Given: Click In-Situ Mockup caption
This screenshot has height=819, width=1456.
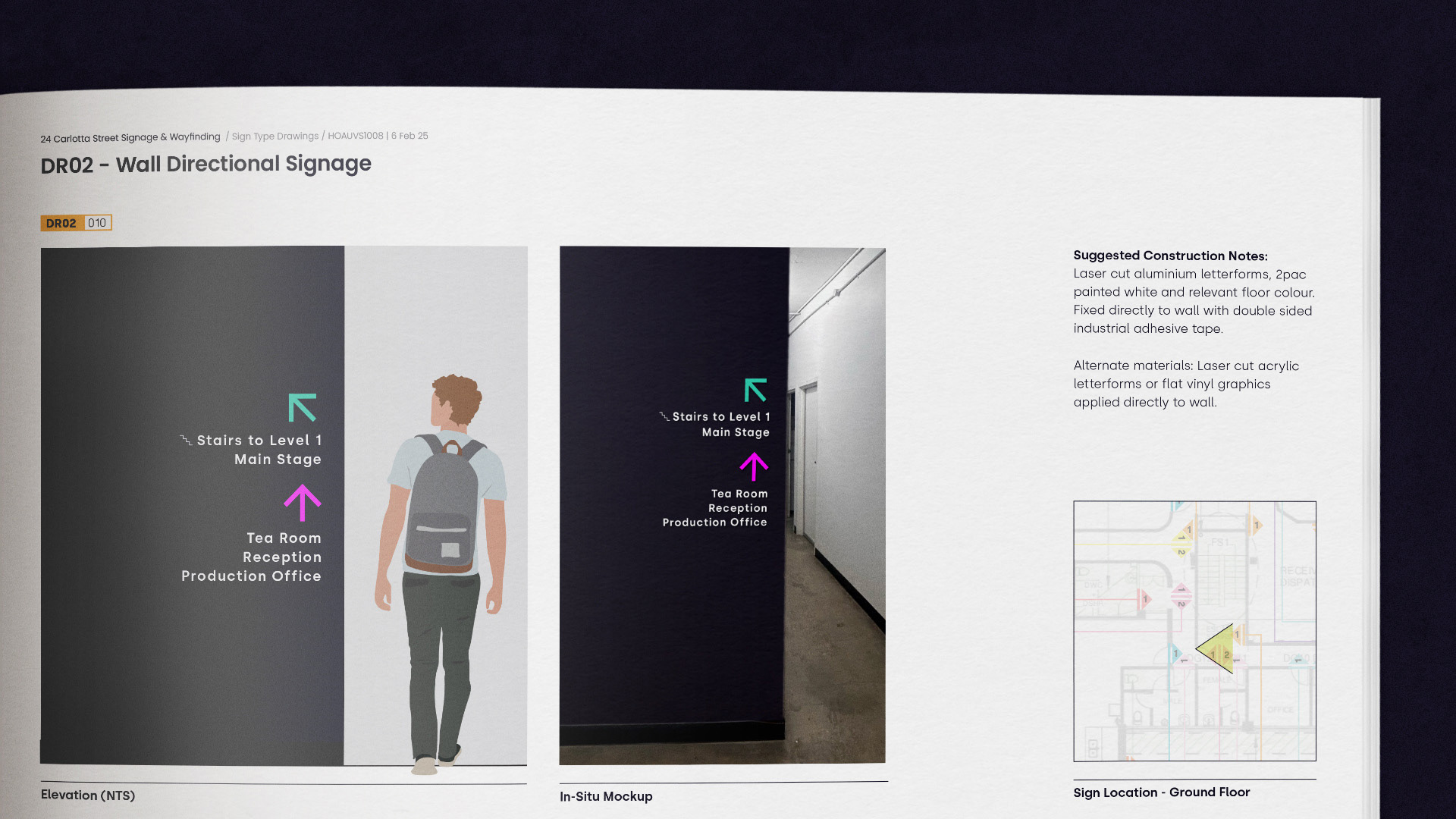Looking at the screenshot, I should coord(606,796).
